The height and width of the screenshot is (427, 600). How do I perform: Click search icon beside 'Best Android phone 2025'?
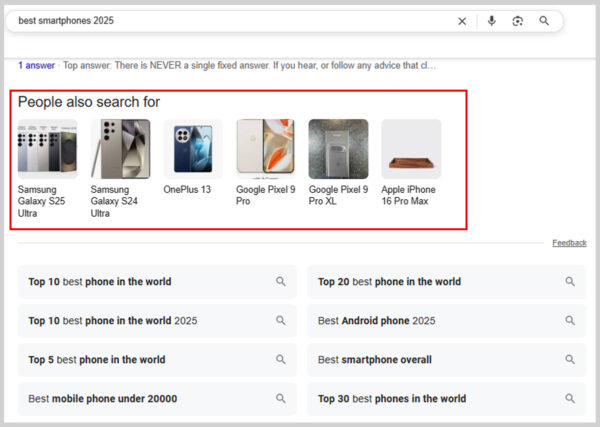coord(570,321)
